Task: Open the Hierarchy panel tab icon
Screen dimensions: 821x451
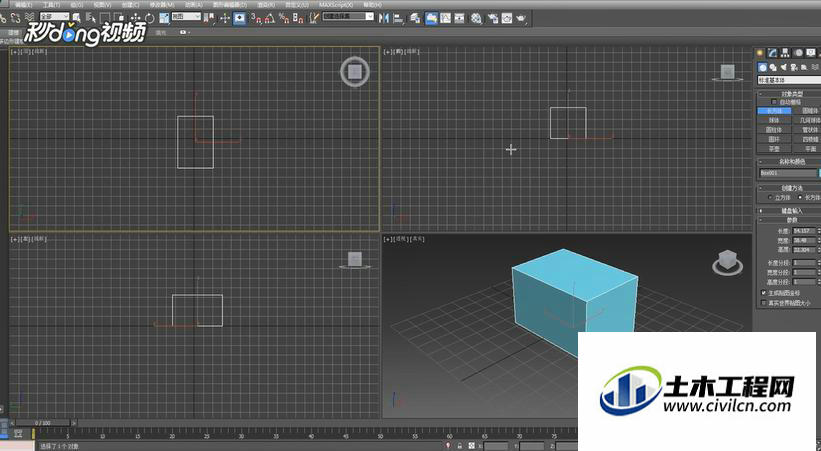Action: pos(785,52)
